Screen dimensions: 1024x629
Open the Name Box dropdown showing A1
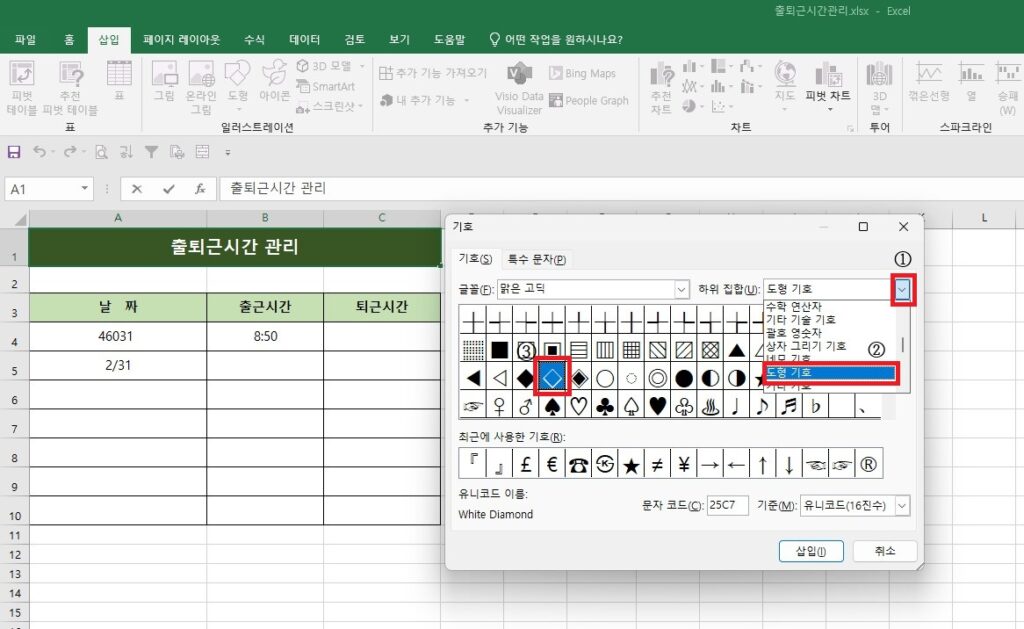click(84, 189)
